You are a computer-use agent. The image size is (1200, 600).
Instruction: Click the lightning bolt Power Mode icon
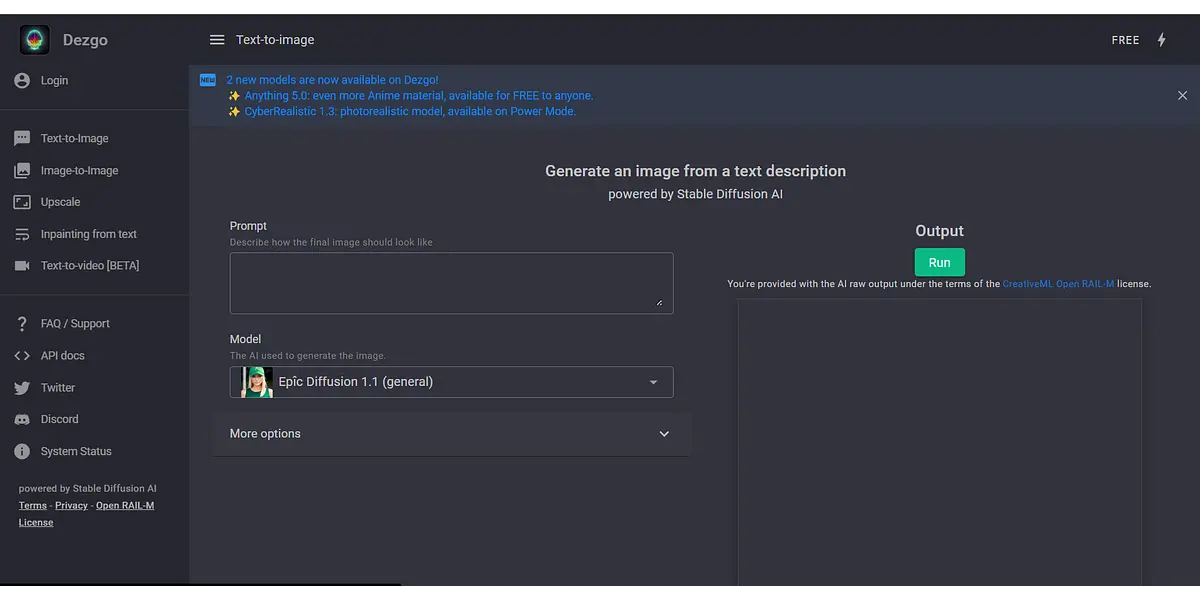click(x=1161, y=40)
